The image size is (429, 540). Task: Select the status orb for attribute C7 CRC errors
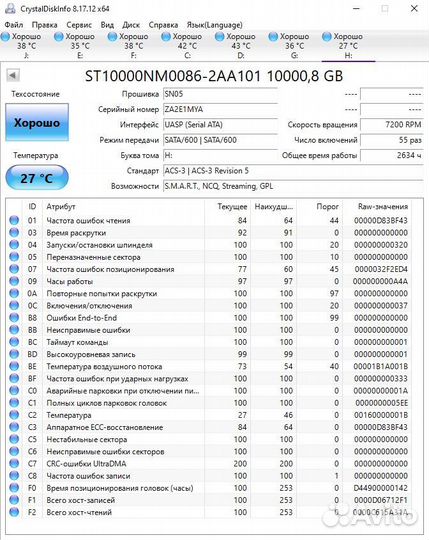coord(14,464)
